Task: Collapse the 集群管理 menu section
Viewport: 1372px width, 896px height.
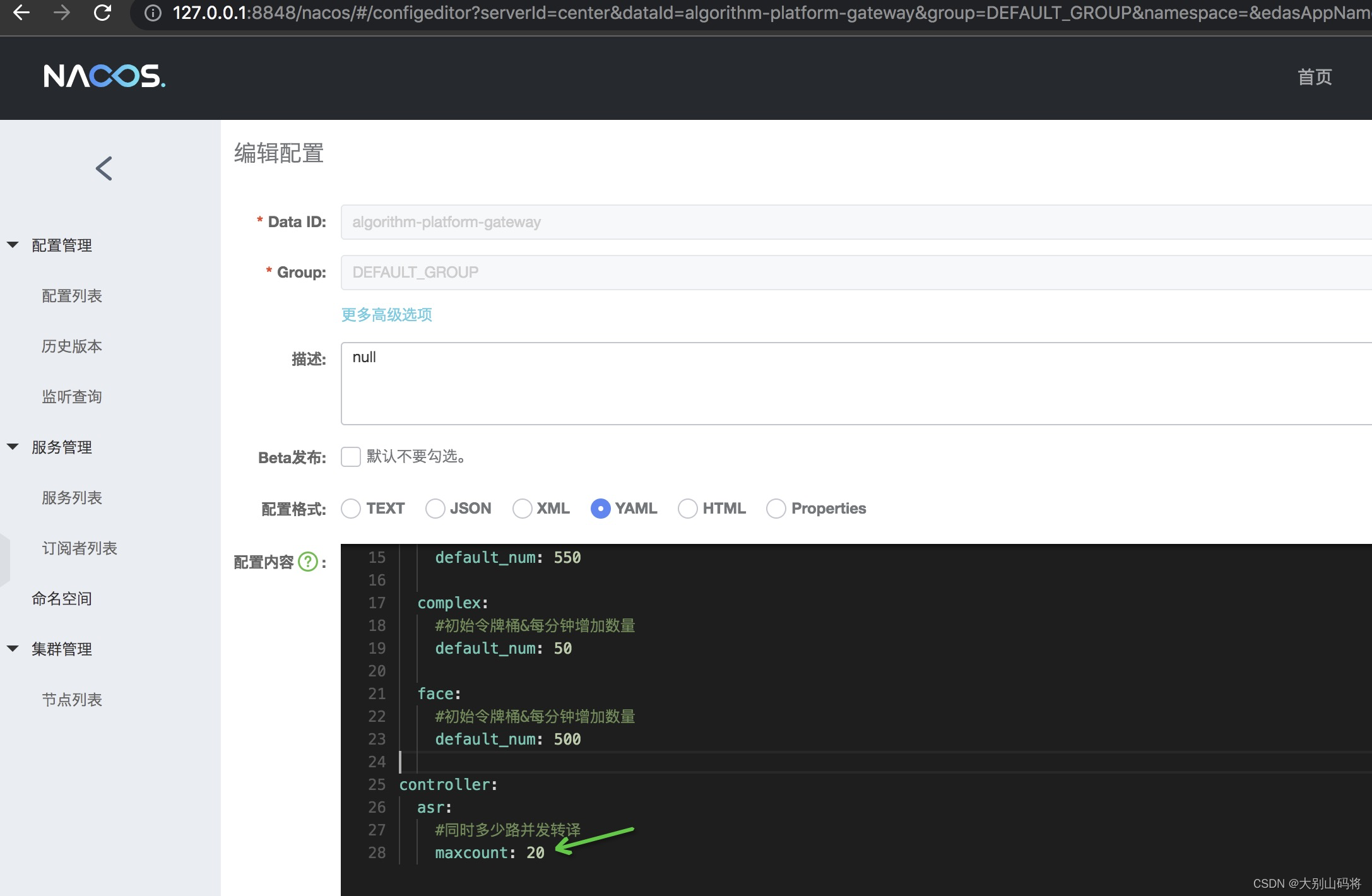Action: pos(13,649)
